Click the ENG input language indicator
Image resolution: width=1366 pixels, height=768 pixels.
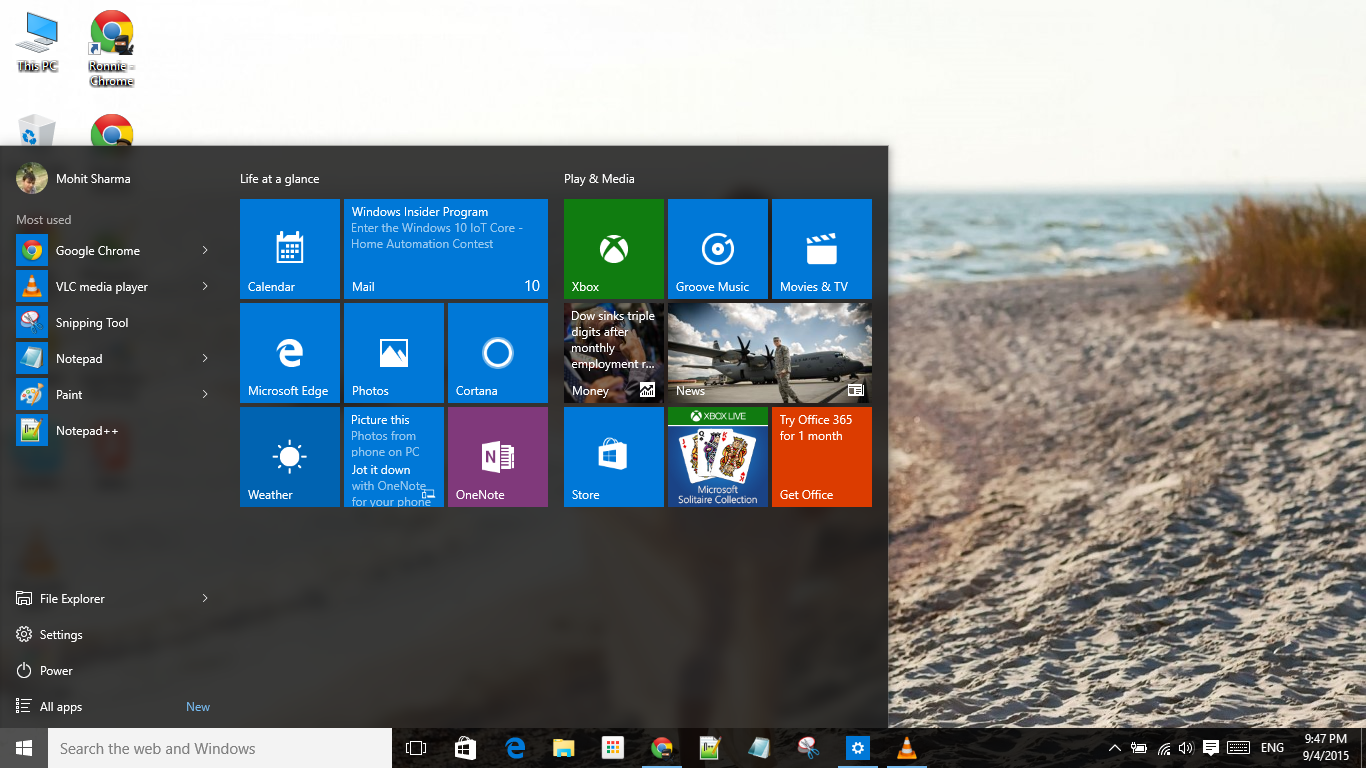pos(1272,748)
